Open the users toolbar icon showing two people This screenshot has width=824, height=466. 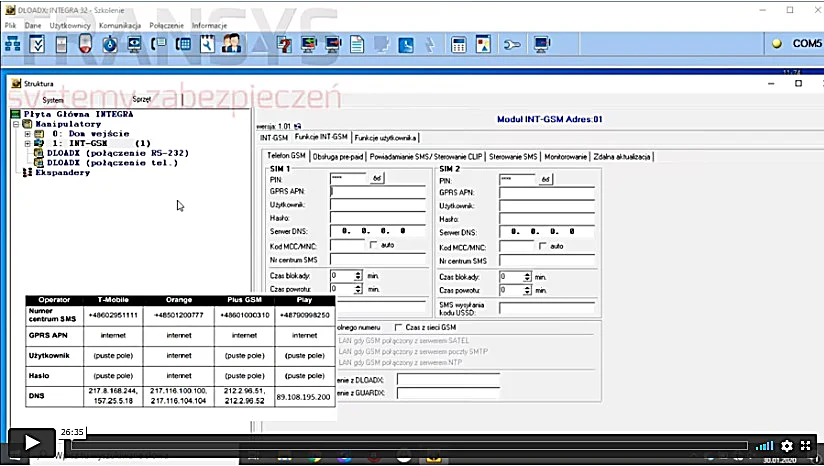(x=231, y=44)
